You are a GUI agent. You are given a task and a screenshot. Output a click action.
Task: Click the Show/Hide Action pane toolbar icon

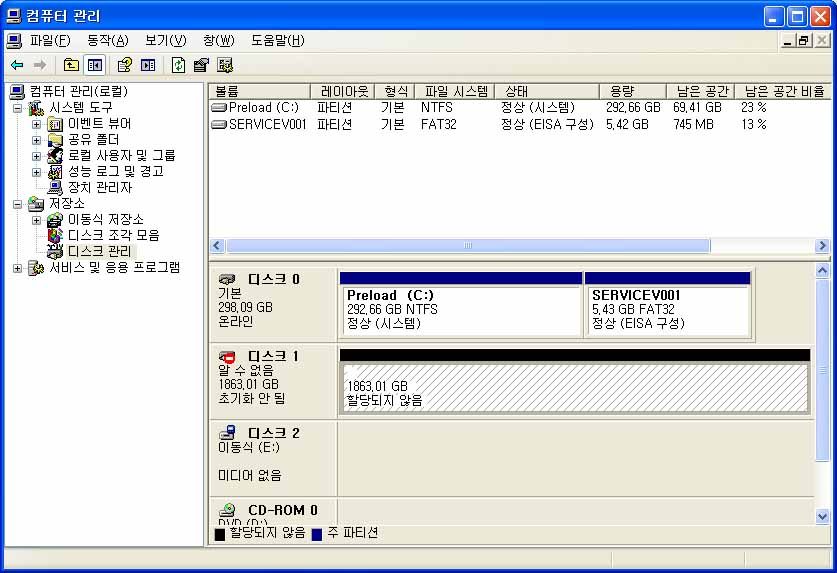[x=148, y=65]
